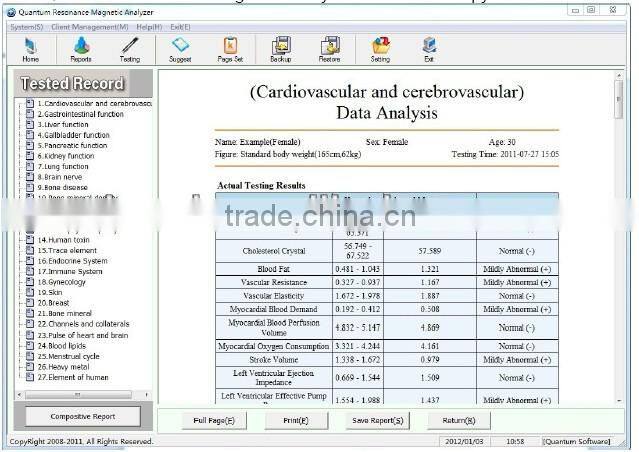The width and height of the screenshot is (639, 452).
Task: Click the Compositive Report button
Action: (83, 417)
